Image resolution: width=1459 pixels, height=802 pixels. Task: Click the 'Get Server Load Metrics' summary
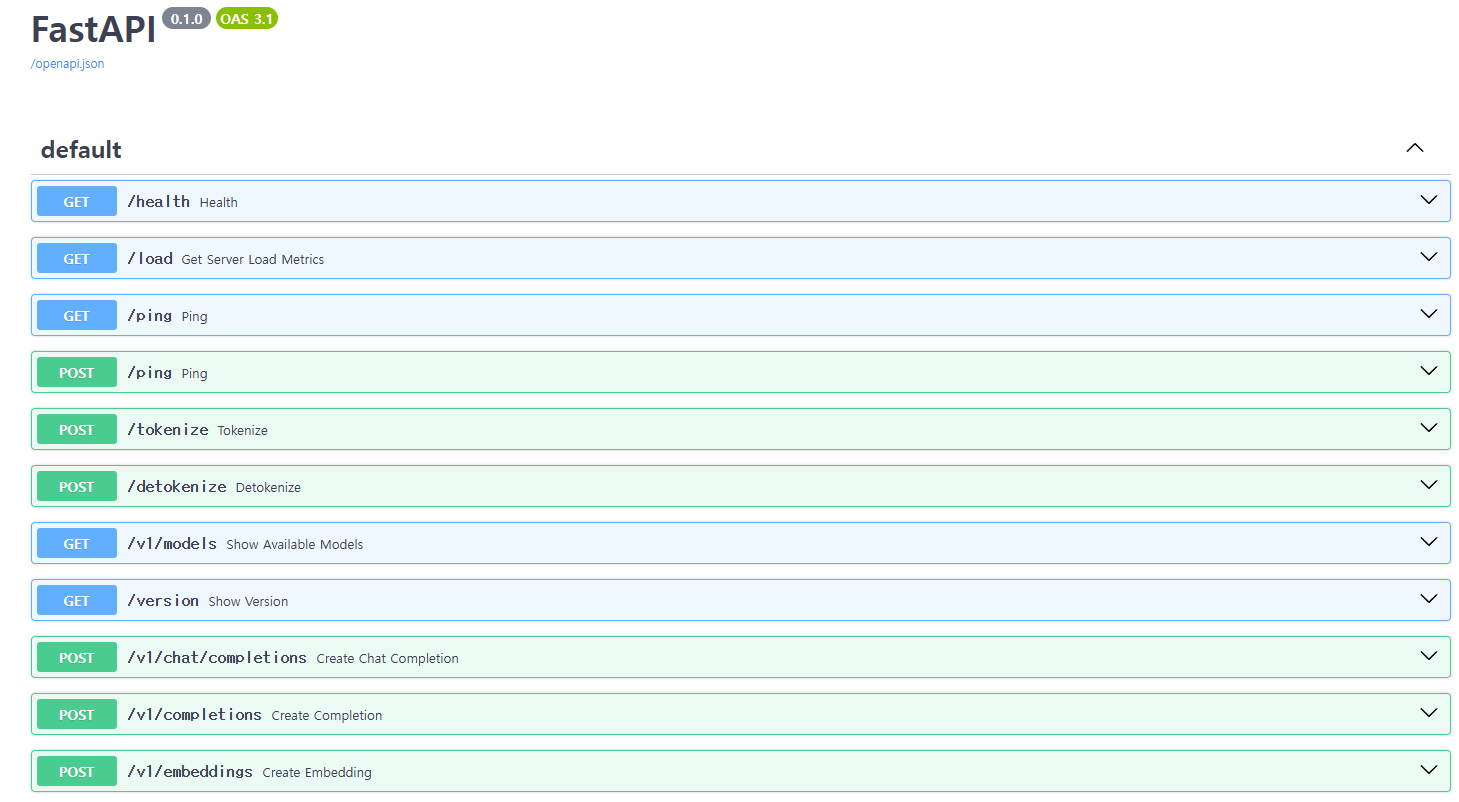(x=253, y=259)
